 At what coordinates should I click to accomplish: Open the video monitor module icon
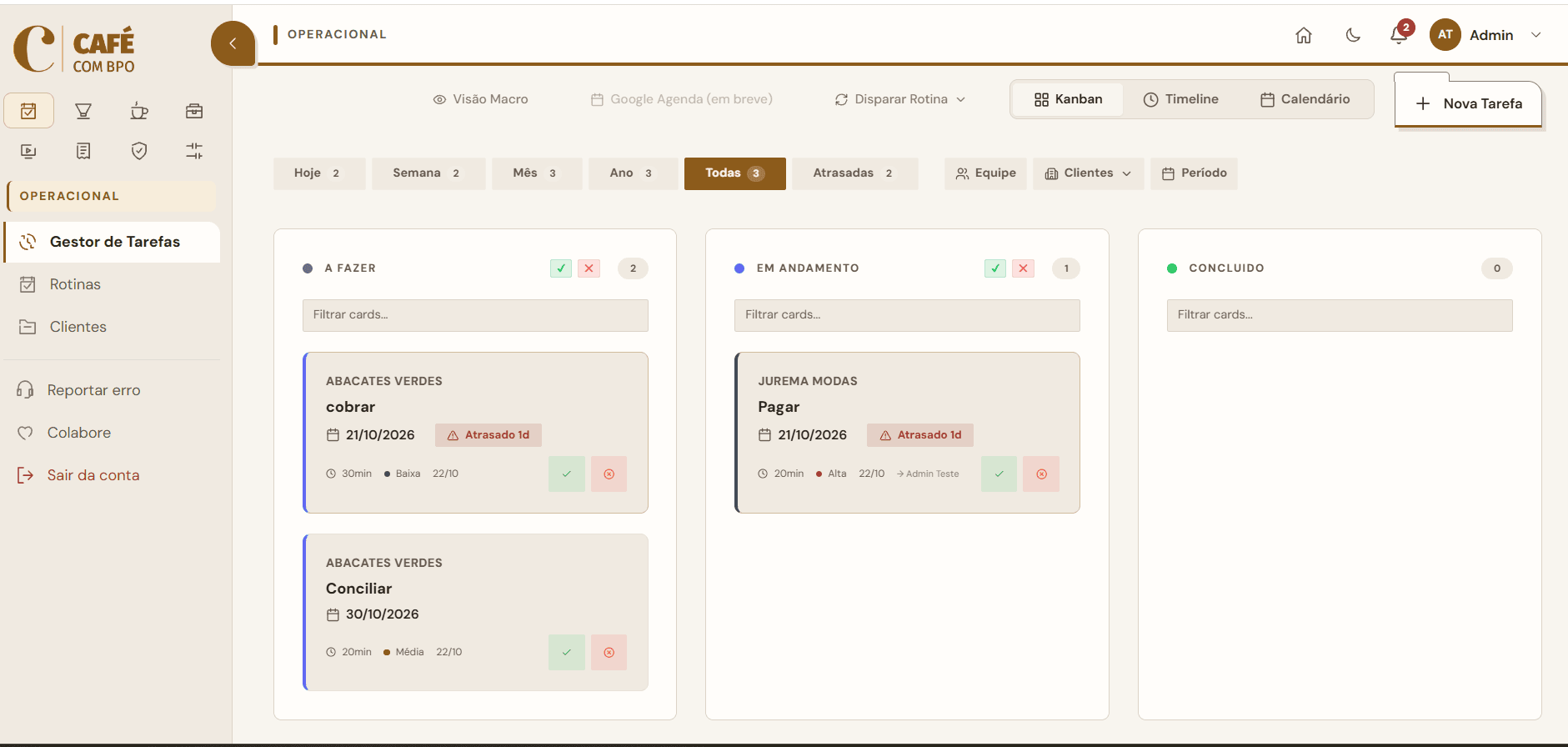(x=28, y=151)
